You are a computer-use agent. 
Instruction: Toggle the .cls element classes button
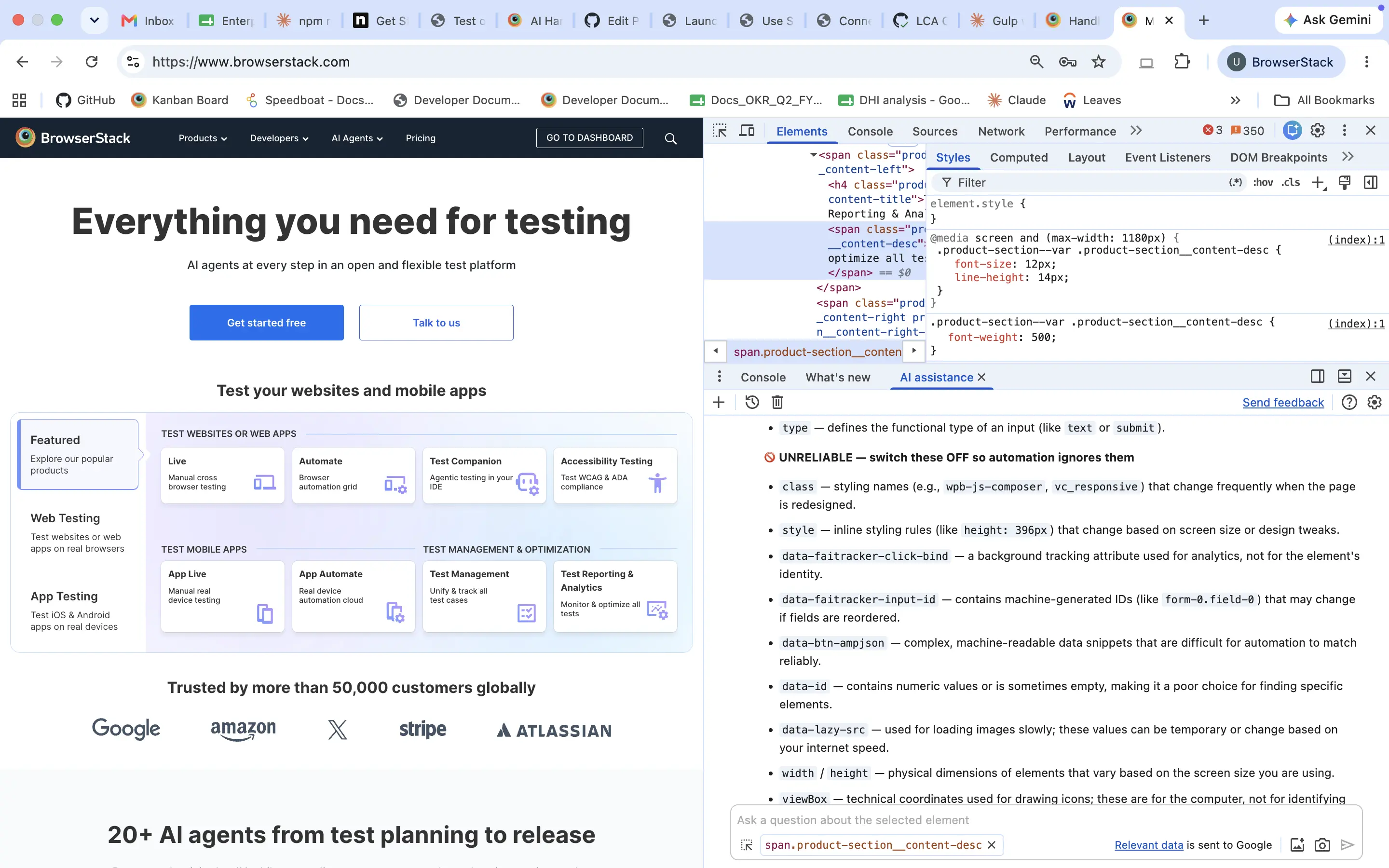pos(1291,183)
